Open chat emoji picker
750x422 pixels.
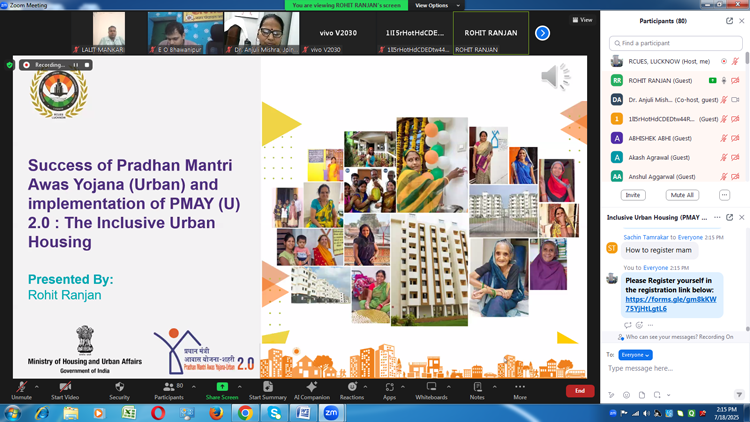click(627, 395)
